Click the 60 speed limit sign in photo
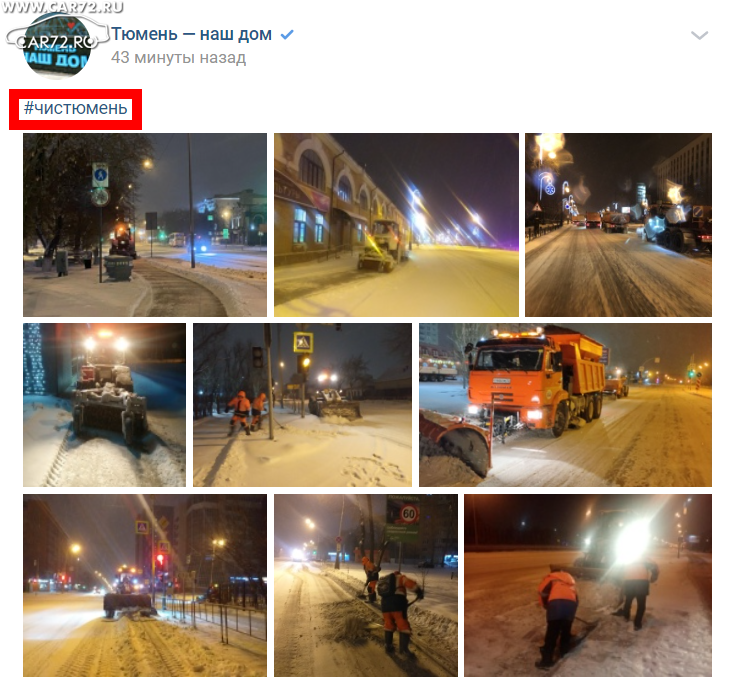The width and height of the screenshot is (734, 692). click(x=409, y=514)
